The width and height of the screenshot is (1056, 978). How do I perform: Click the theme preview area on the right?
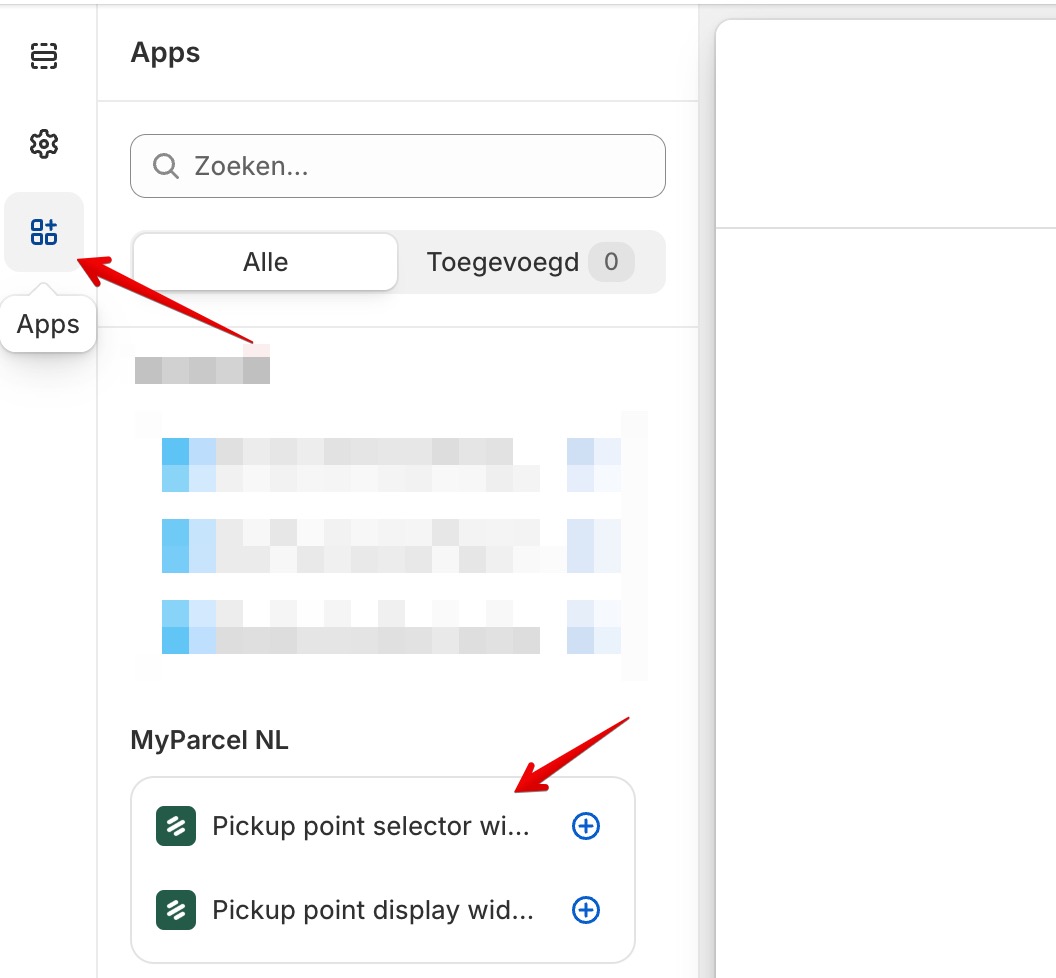890,400
